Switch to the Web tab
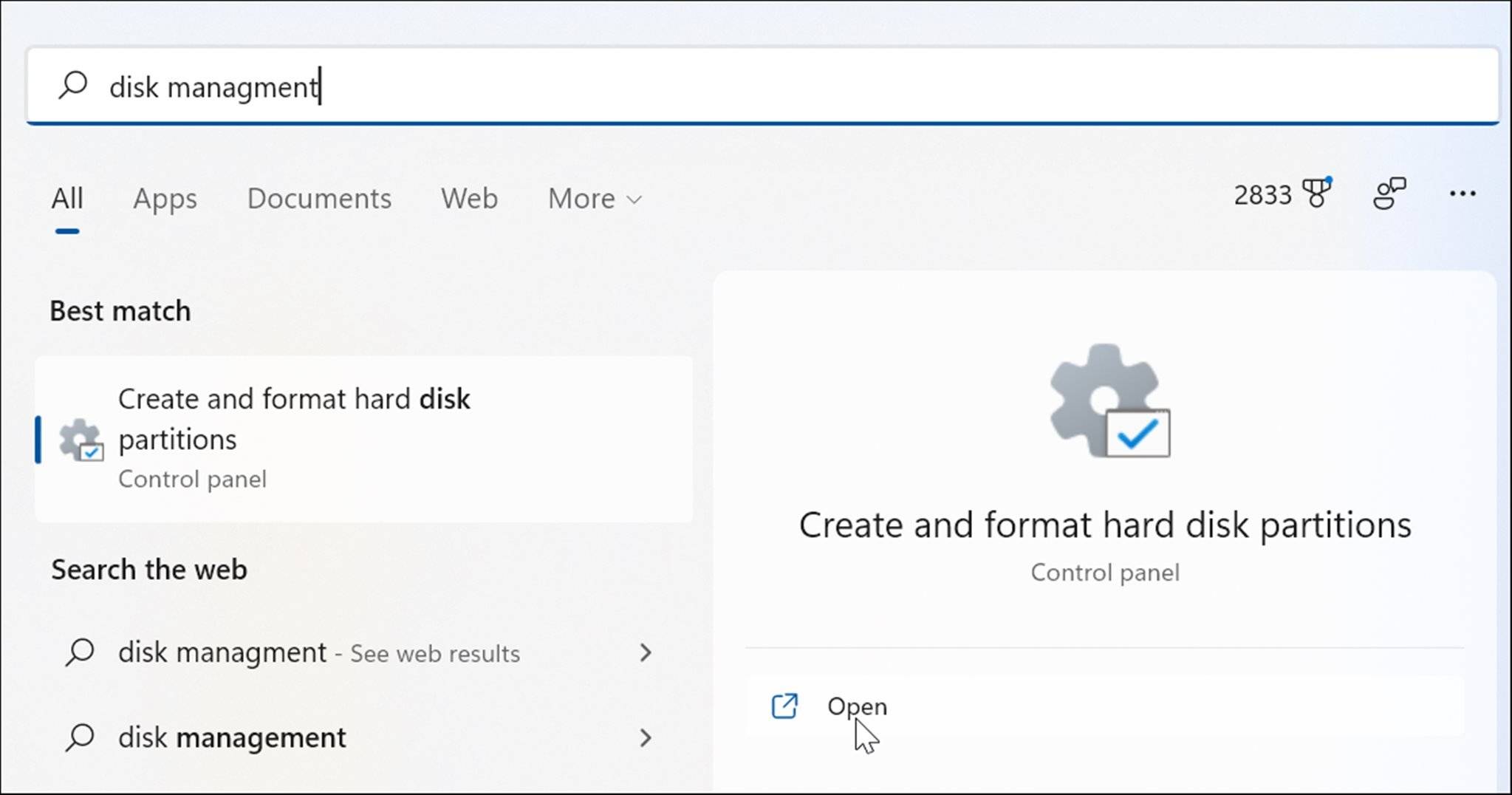Viewport: 1512px width, 795px height. pyautogui.click(x=468, y=198)
